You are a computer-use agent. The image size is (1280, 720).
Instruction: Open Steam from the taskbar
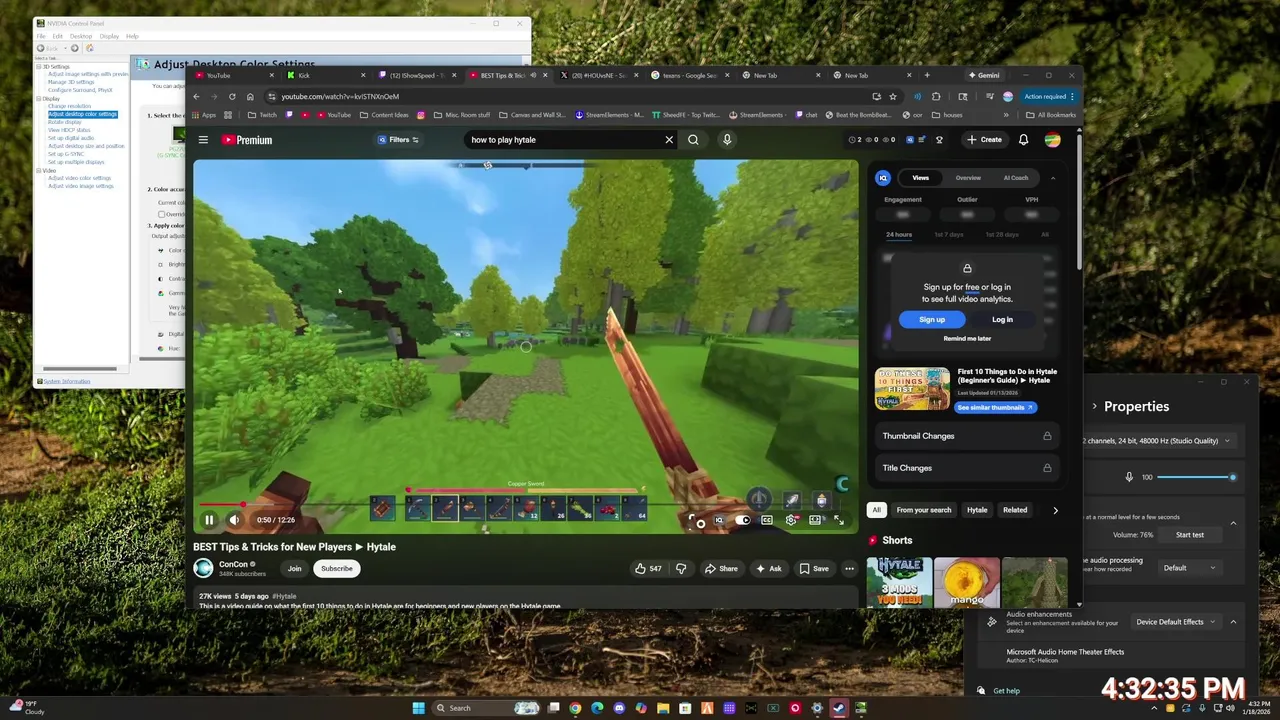coord(839,708)
